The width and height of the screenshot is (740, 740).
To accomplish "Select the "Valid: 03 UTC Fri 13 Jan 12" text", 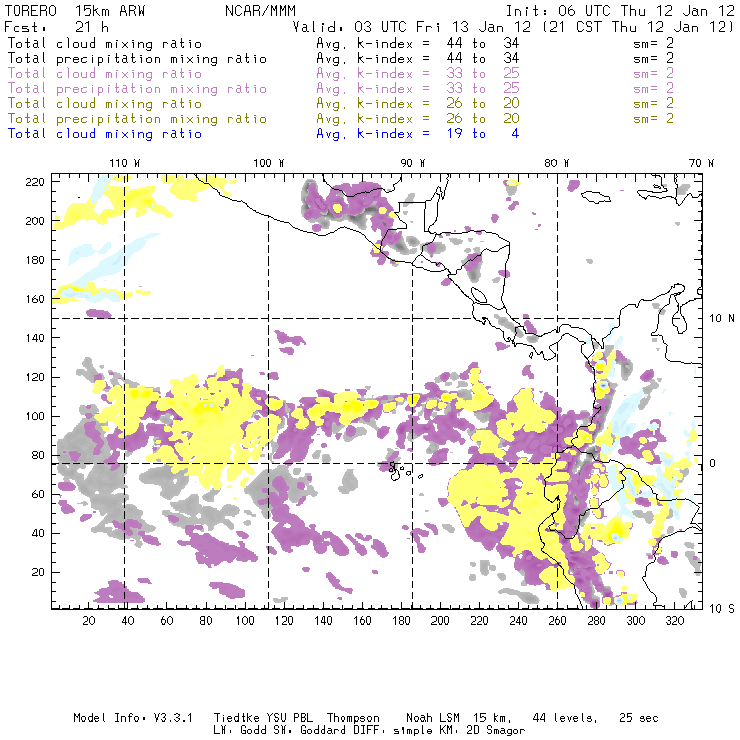I will 412,27.
